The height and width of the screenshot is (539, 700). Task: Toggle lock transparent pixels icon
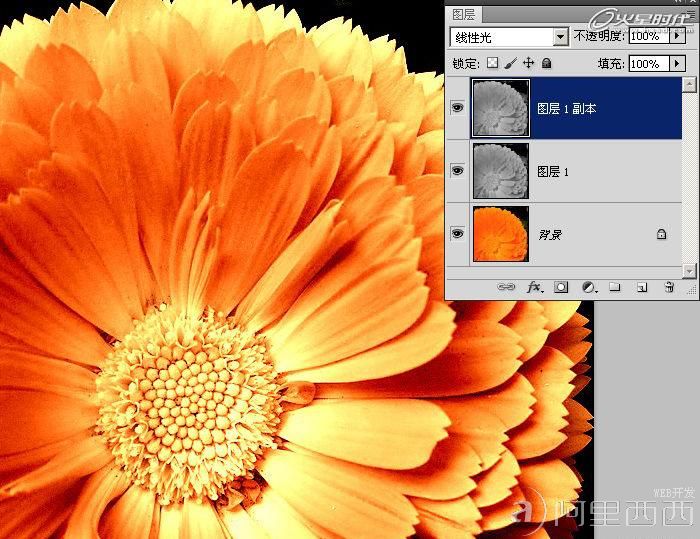(x=492, y=63)
